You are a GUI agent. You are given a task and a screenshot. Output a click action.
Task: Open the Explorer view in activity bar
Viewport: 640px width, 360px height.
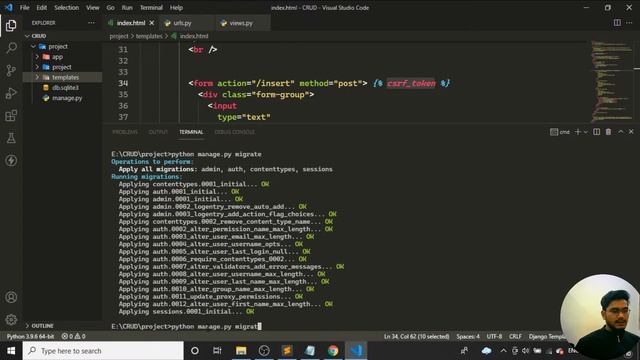pyautogui.click(x=11, y=26)
